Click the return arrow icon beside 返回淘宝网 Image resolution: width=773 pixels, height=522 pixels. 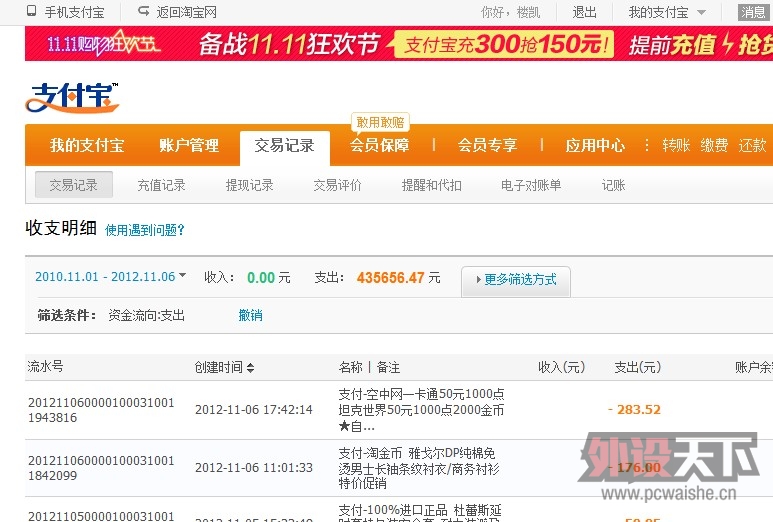(143, 11)
